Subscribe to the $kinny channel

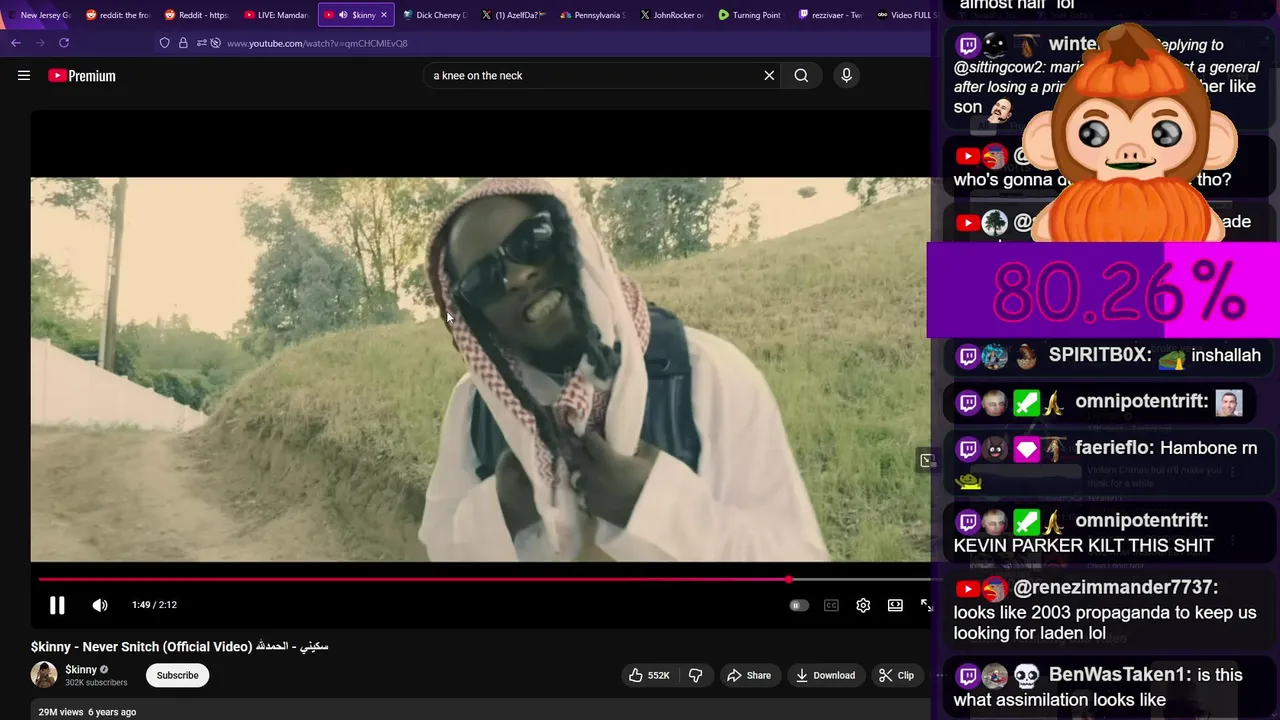click(177, 676)
